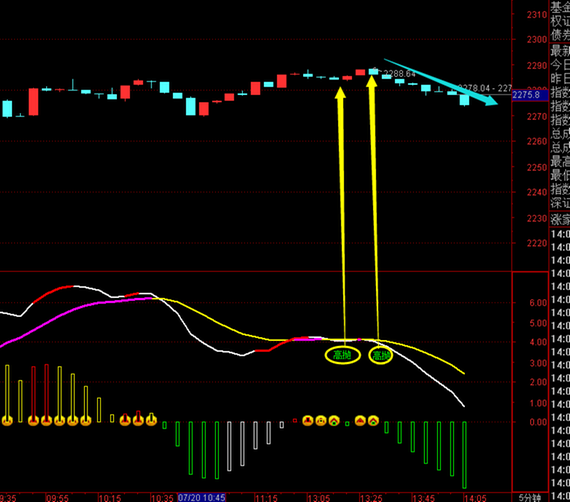Click the second circled 高抛 sell signal label

pyautogui.click(x=381, y=355)
